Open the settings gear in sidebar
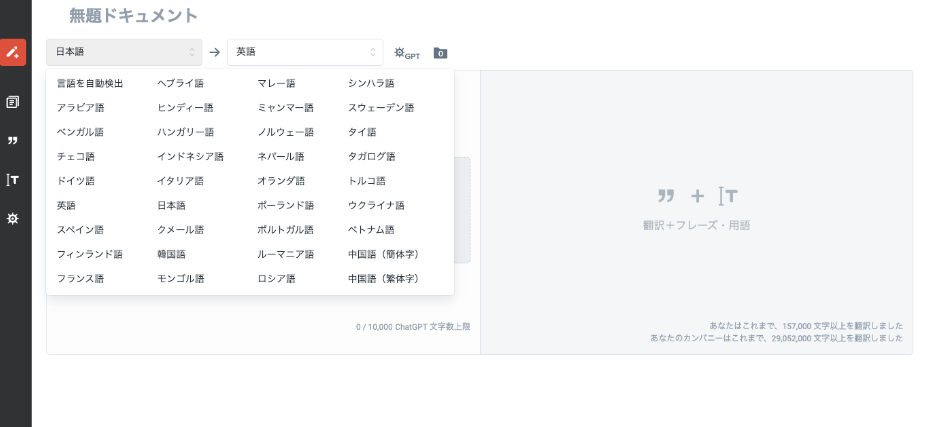The width and height of the screenshot is (943, 427). [x=13, y=218]
